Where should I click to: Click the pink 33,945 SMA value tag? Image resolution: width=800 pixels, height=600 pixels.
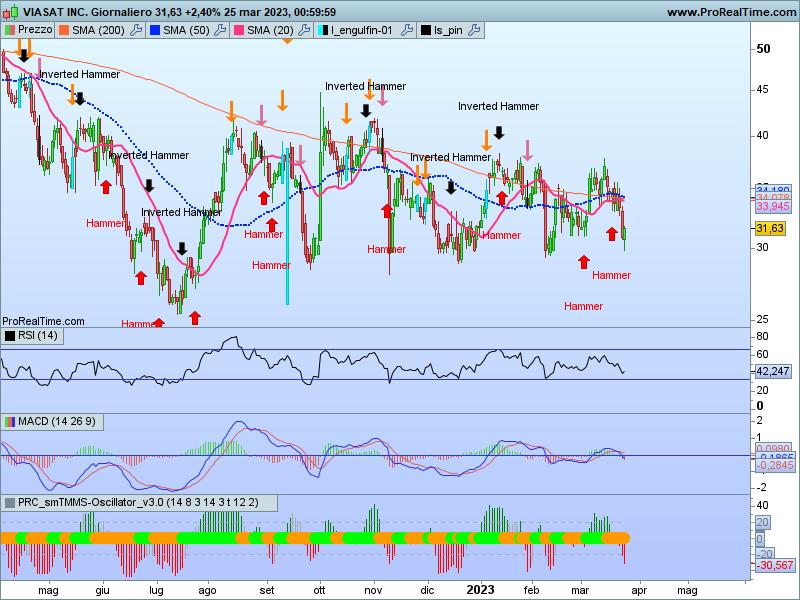coord(773,206)
